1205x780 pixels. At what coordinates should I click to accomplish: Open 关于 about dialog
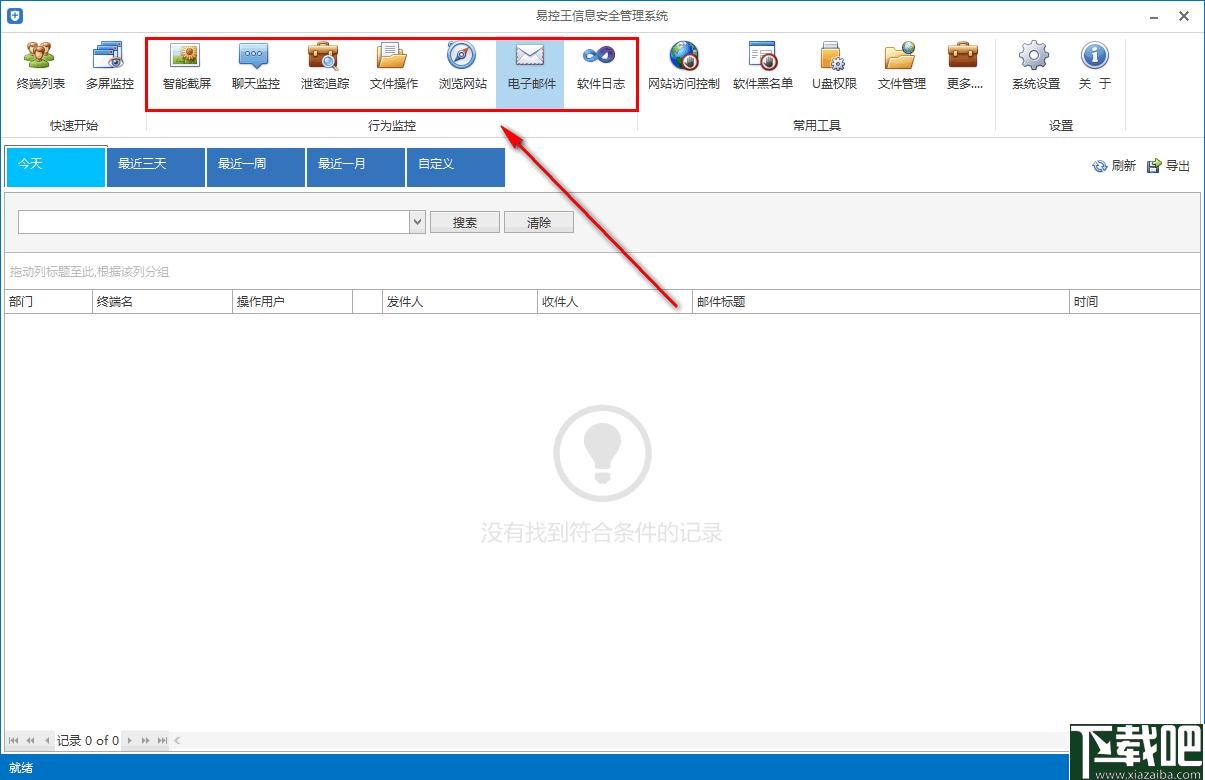coord(1095,66)
